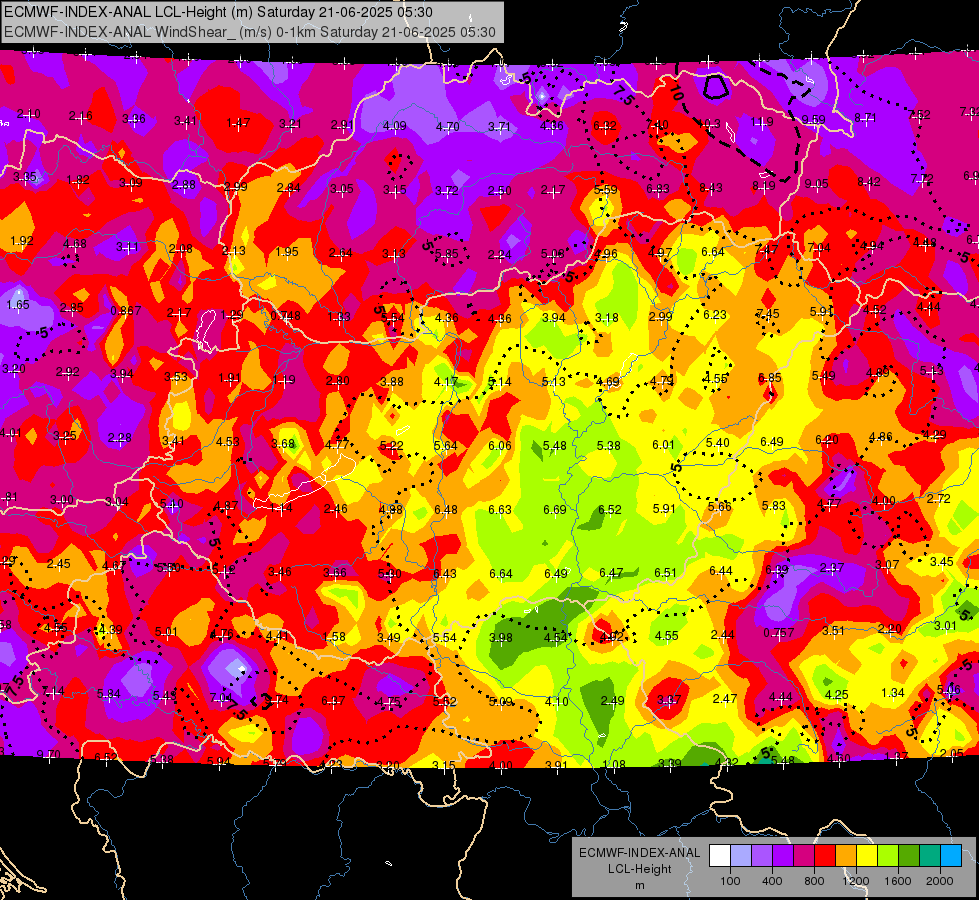Click the legend unit label 'm'

point(639,885)
